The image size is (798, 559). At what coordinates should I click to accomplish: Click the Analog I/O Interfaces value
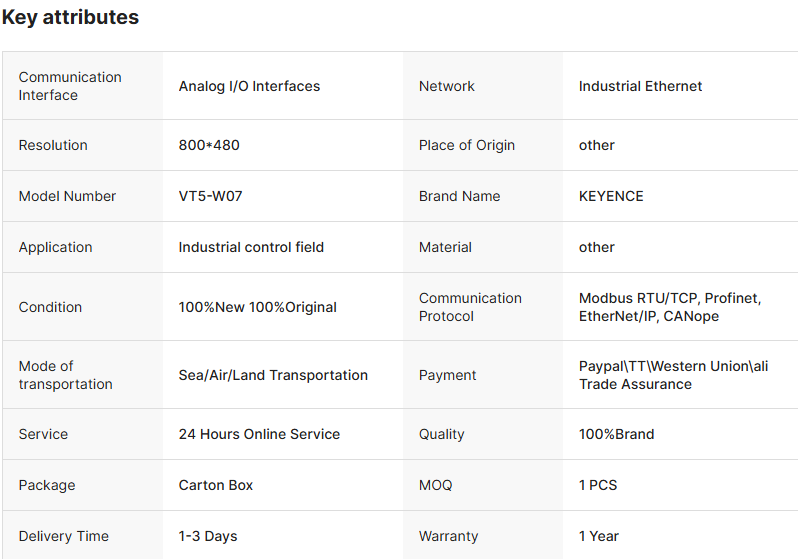[x=249, y=86]
